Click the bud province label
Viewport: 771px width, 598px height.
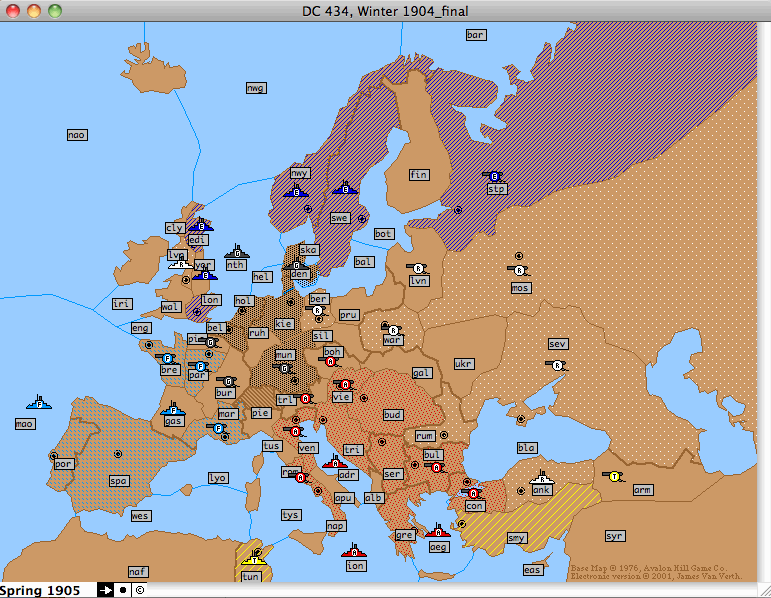pos(393,415)
